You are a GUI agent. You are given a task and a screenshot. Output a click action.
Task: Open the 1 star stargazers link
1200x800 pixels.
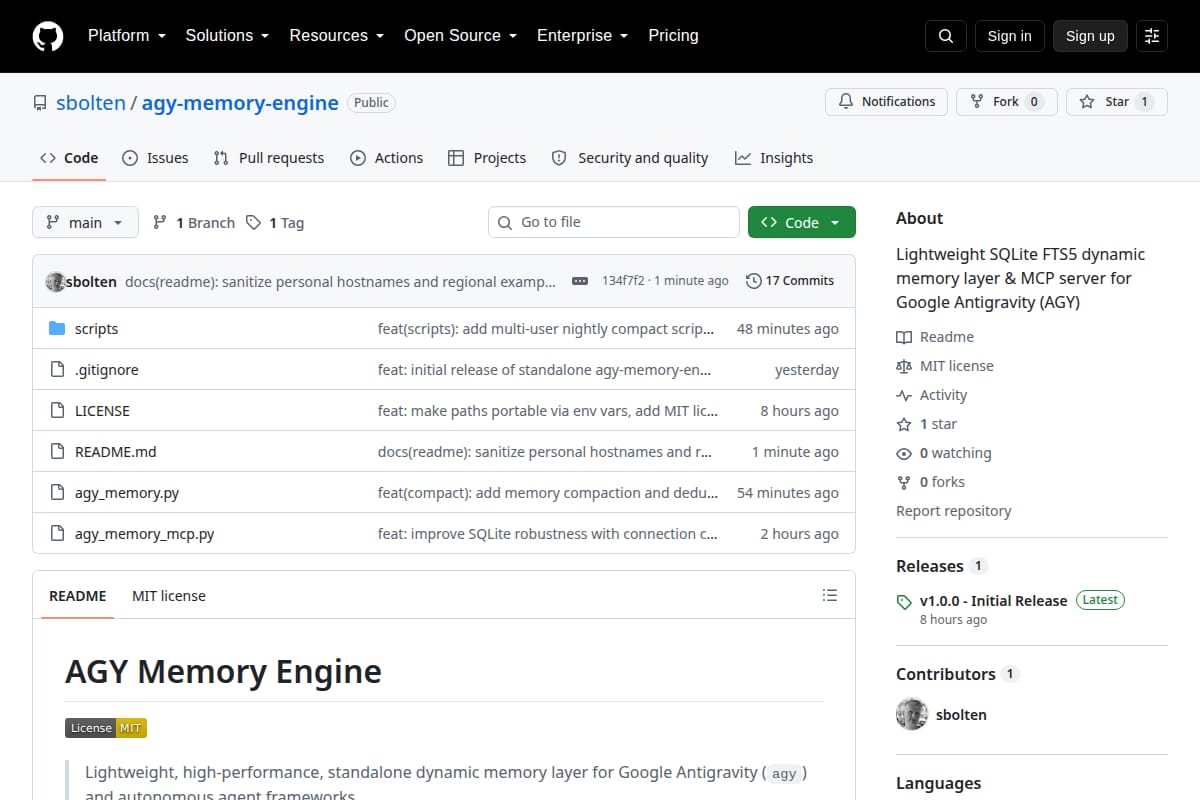[x=927, y=424]
